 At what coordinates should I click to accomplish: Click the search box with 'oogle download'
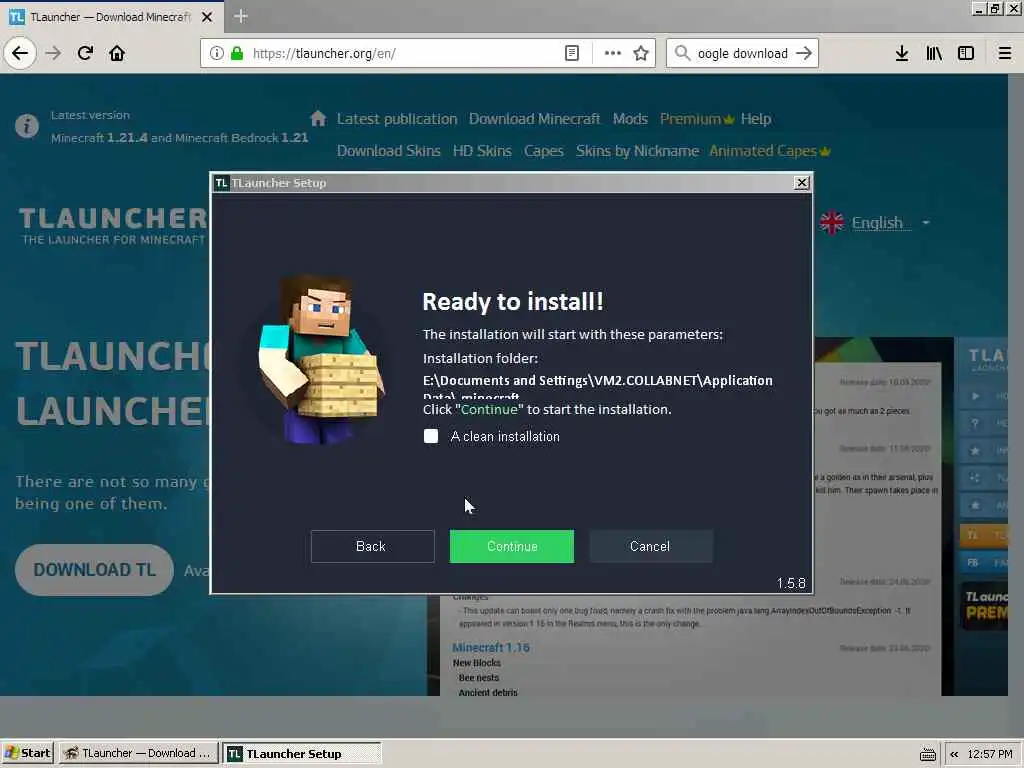tap(743, 53)
